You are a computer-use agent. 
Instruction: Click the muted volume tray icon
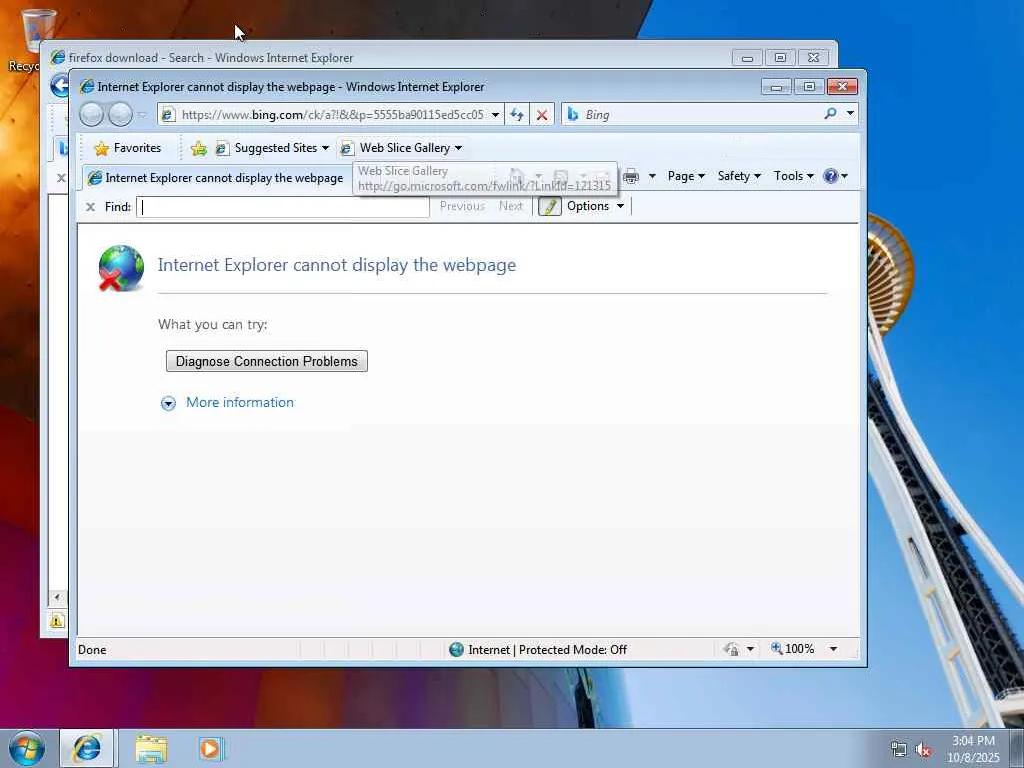(923, 750)
